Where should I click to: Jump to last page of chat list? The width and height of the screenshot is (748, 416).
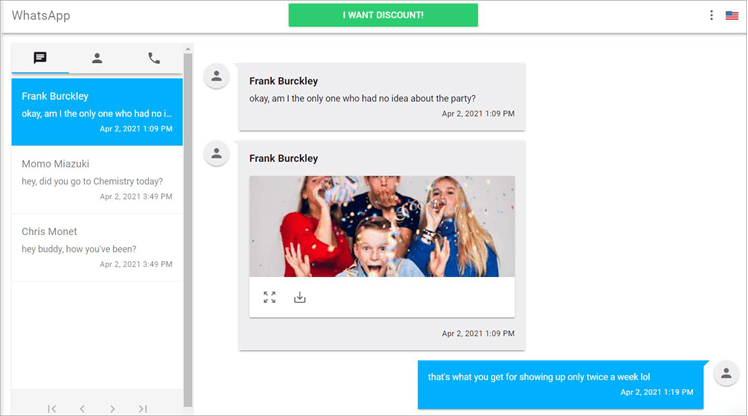[x=142, y=408]
